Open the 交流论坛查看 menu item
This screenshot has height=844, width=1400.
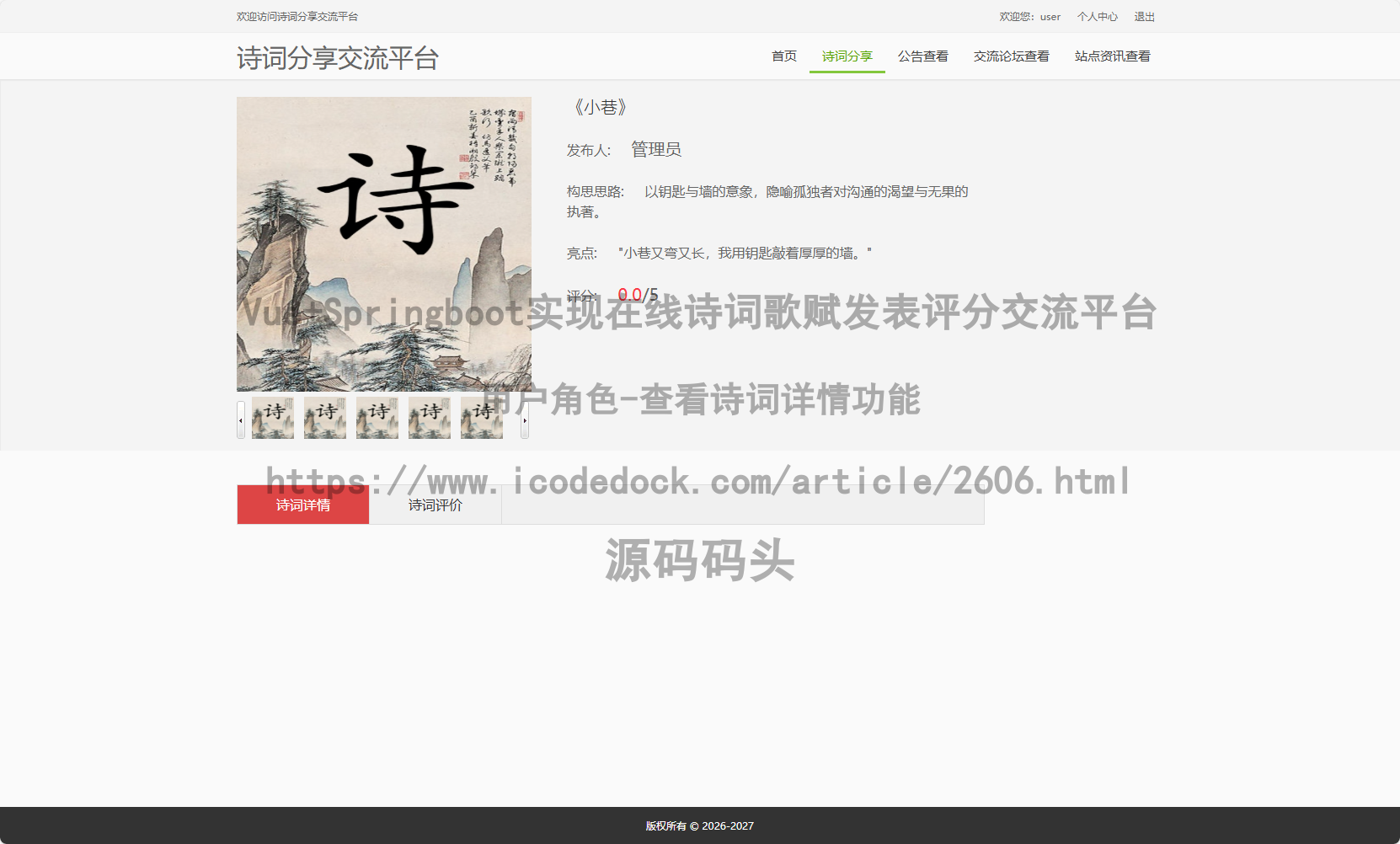[1011, 56]
